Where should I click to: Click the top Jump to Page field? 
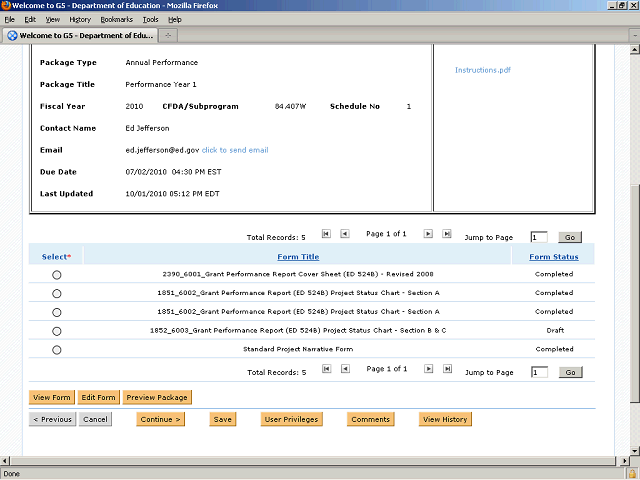point(538,237)
